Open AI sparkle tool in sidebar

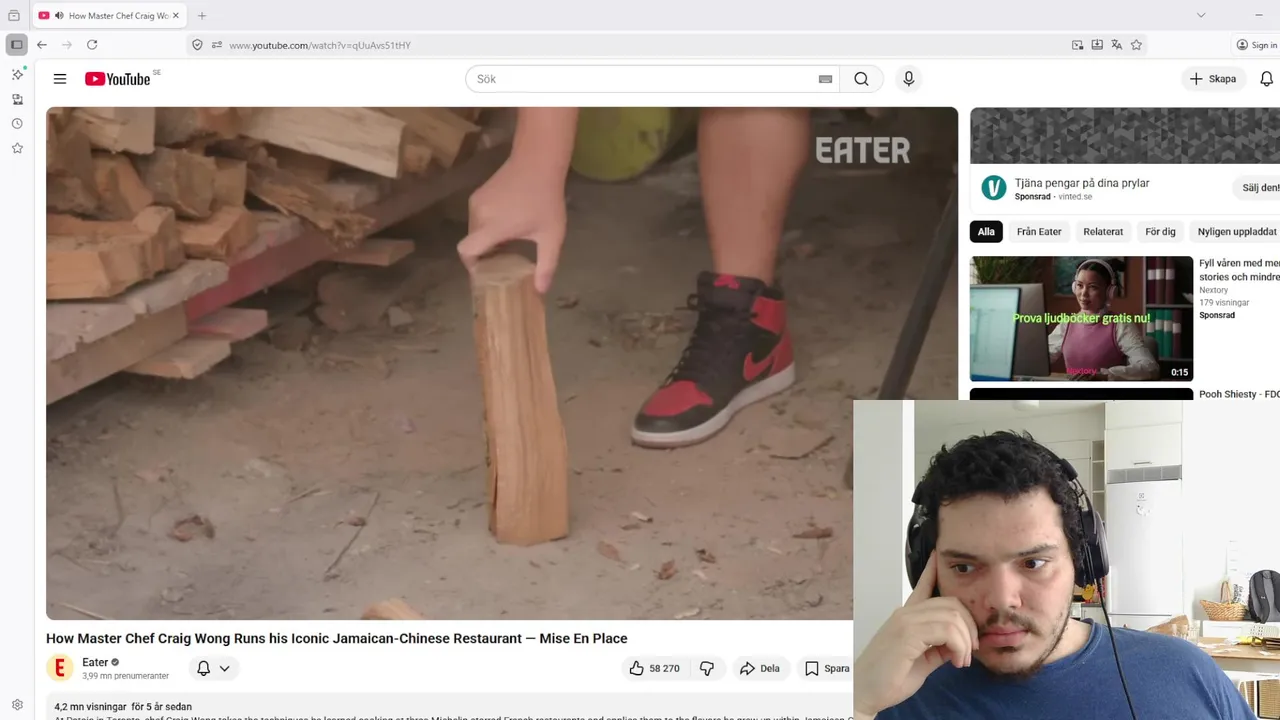click(x=17, y=74)
